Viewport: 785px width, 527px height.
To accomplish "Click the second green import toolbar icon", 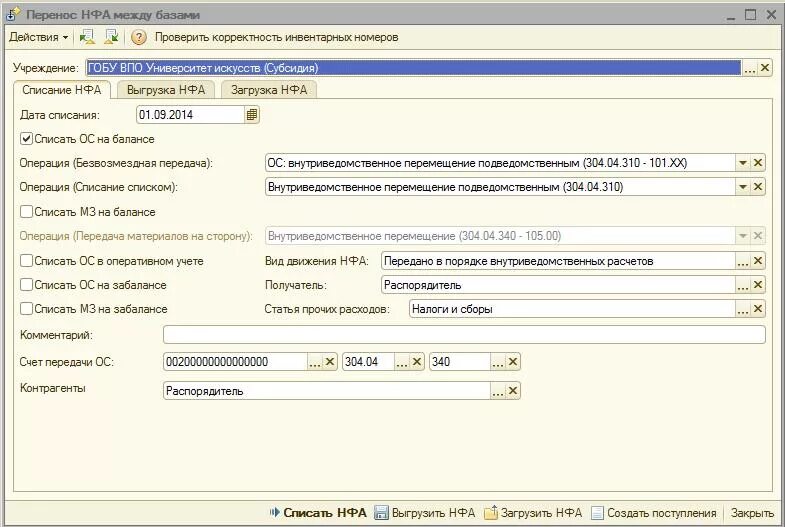I will [111, 37].
